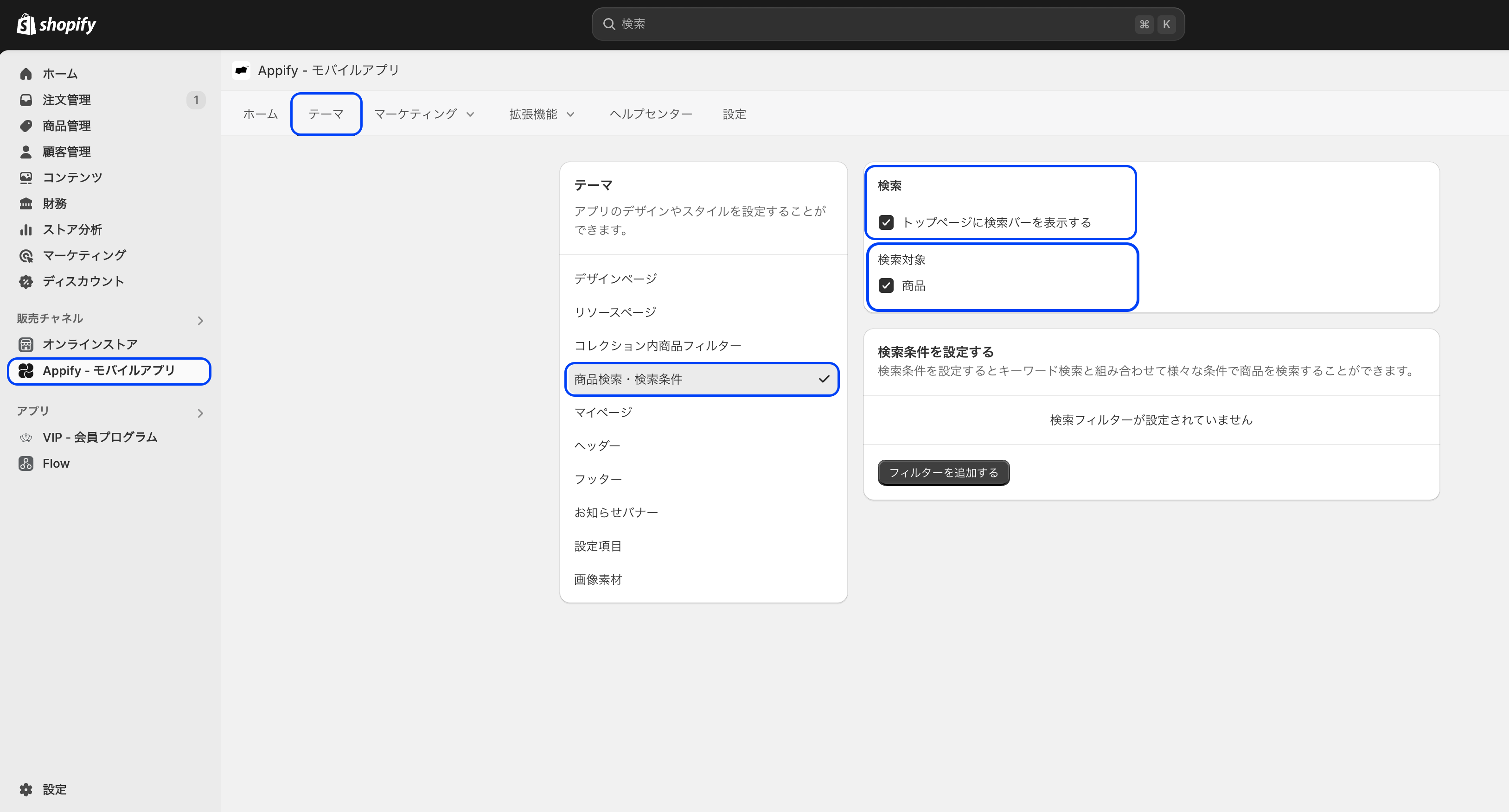Click the orders inbox icon beside 注文管理
The height and width of the screenshot is (812, 1509).
[26, 100]
